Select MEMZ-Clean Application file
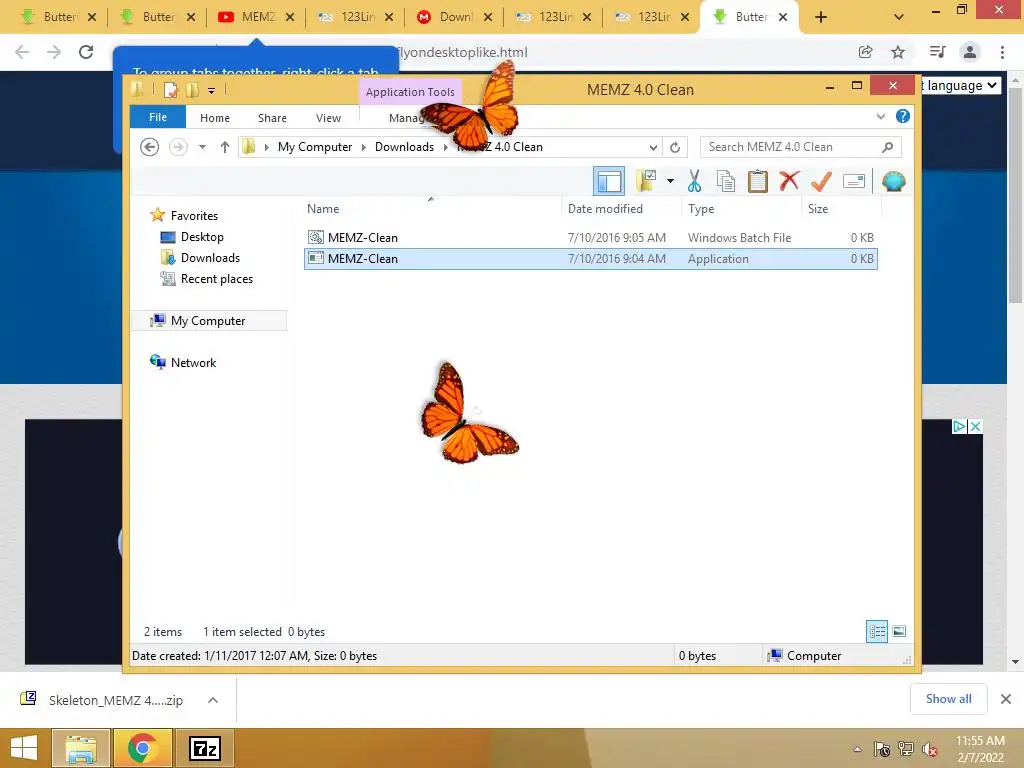The width and height of the screenshot is (1024, 768). pos(590,259)
